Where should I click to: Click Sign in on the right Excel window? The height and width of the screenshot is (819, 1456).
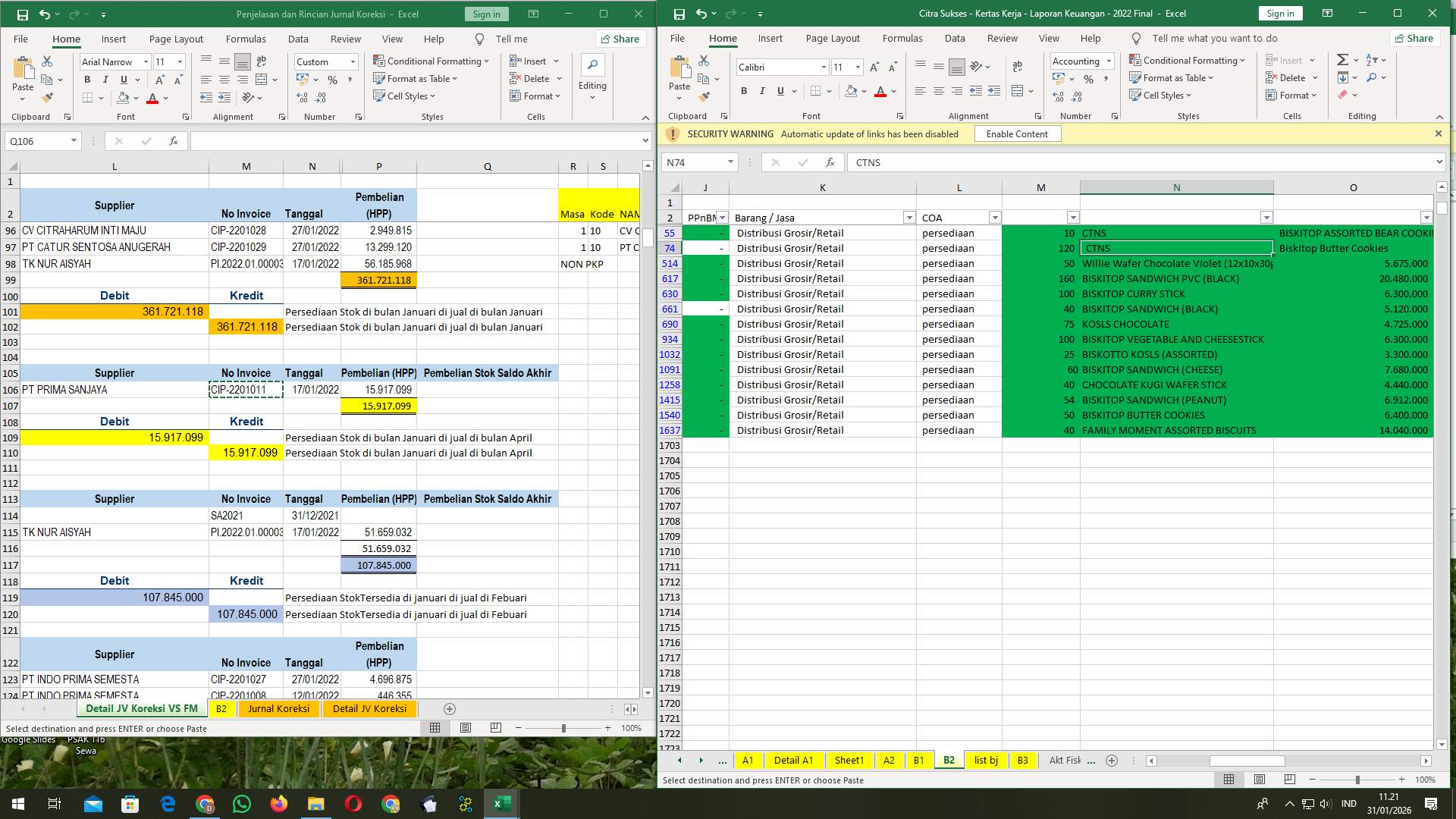(x=1280, y=13)
